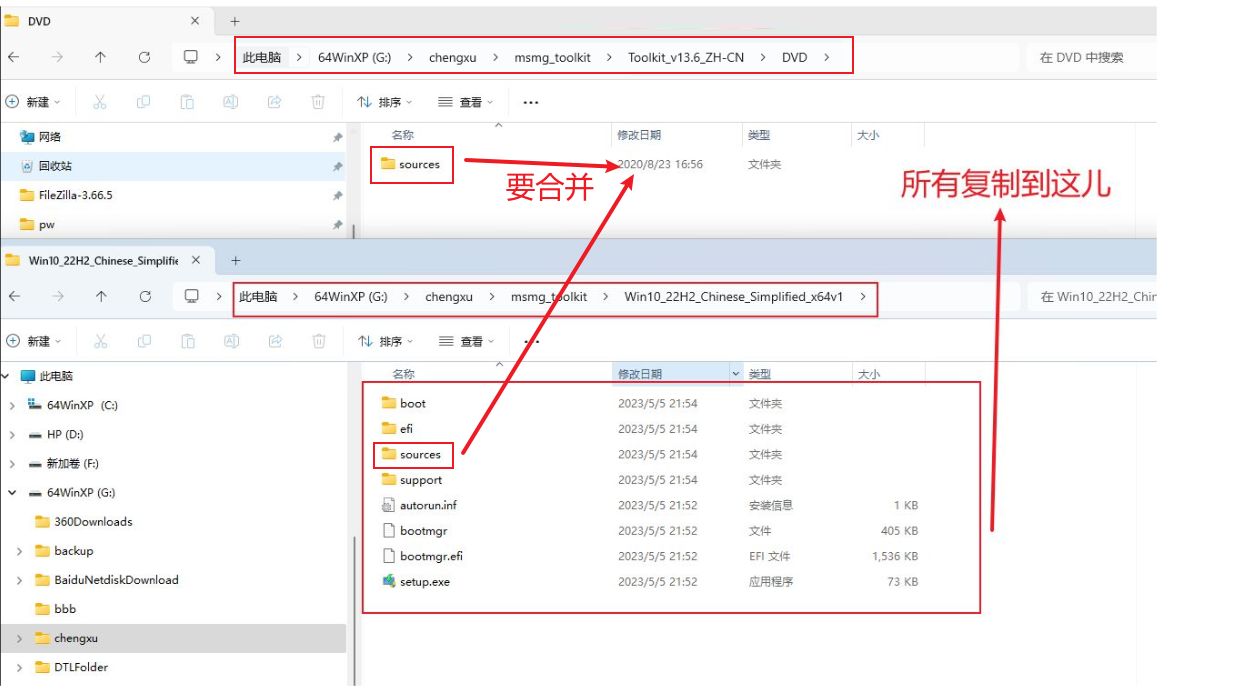
Task: Refresh the DVD folder view
Action: coord(144,58)
